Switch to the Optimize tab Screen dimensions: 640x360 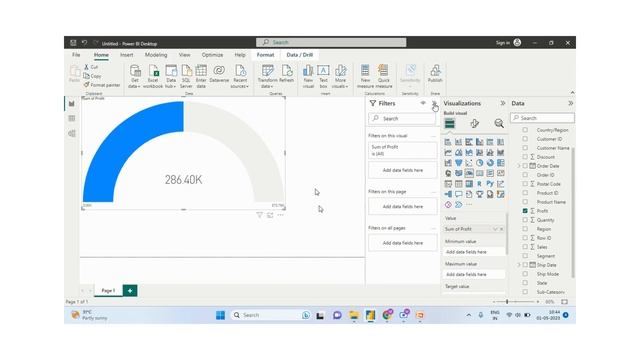click(212, 55)
